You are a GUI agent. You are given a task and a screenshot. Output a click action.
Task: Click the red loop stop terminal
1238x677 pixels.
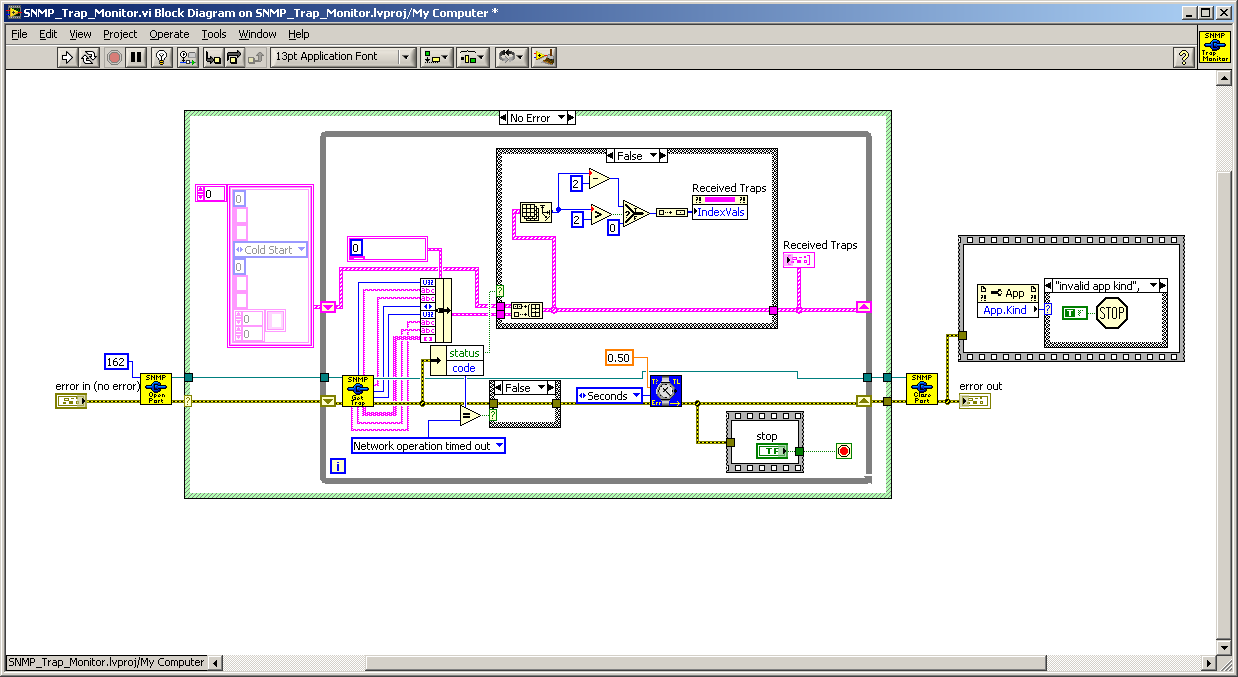click(844, 451)
